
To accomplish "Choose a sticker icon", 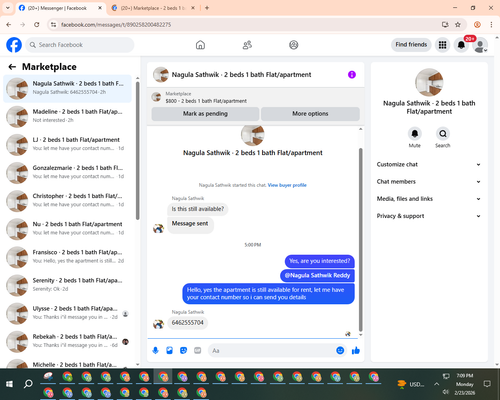I will click(x=184, y=350).
